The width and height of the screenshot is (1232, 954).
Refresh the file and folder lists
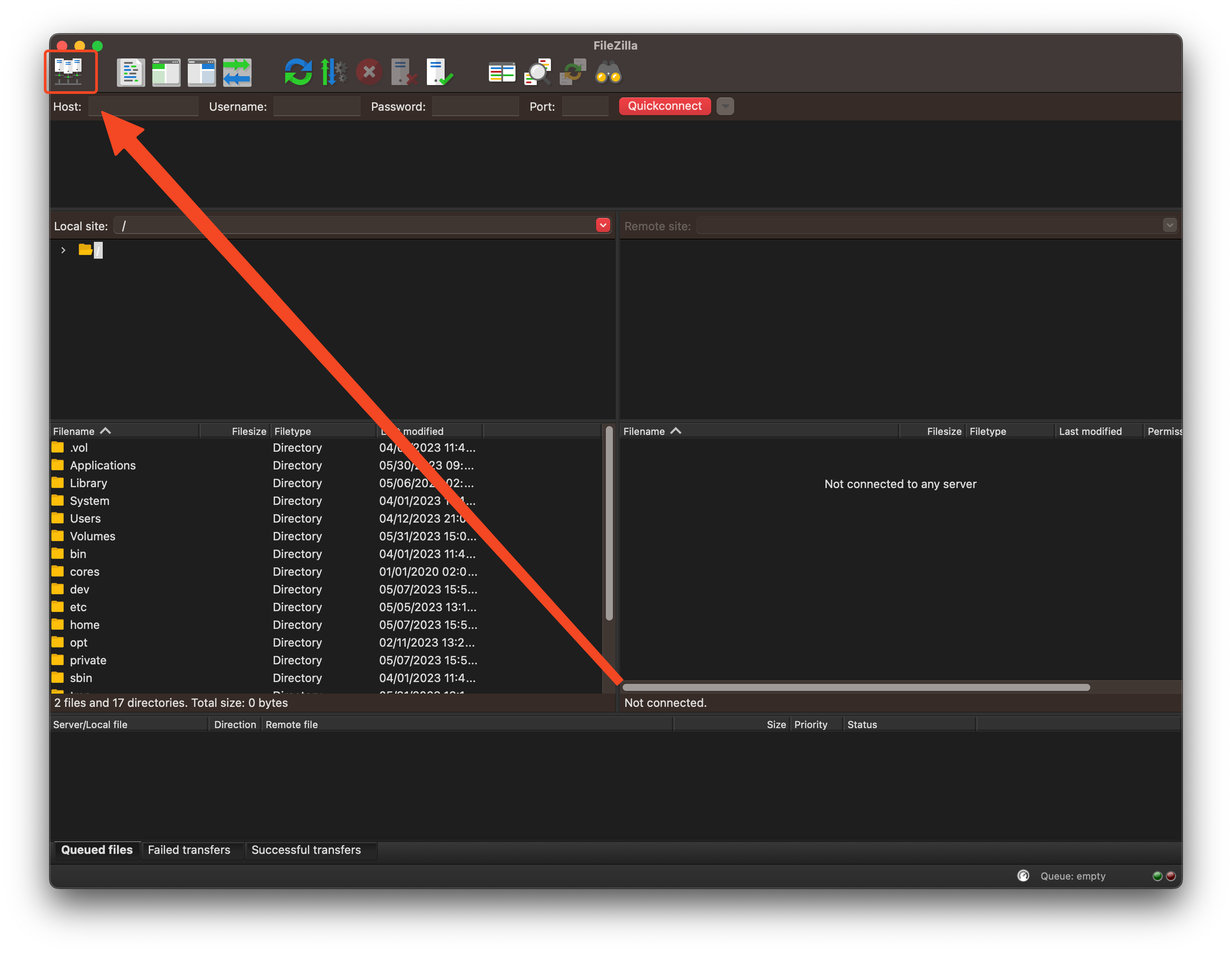(x=298, y=72)
